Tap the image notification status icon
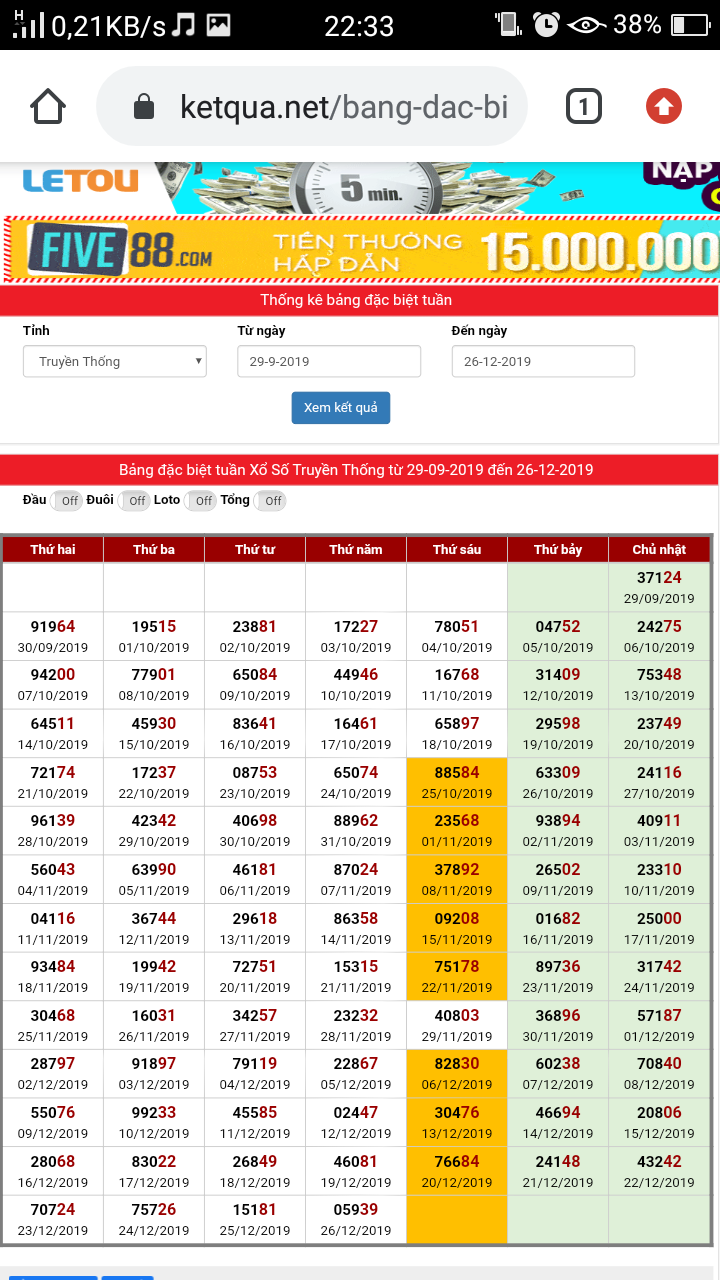Screen dimensions: 720x1280 pyautogui.click(x=218, y=25)
